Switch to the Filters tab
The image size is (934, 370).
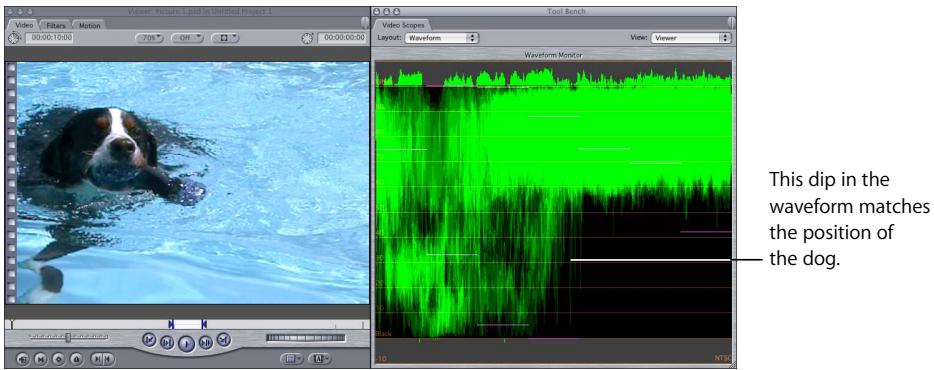tap(55, 25)
